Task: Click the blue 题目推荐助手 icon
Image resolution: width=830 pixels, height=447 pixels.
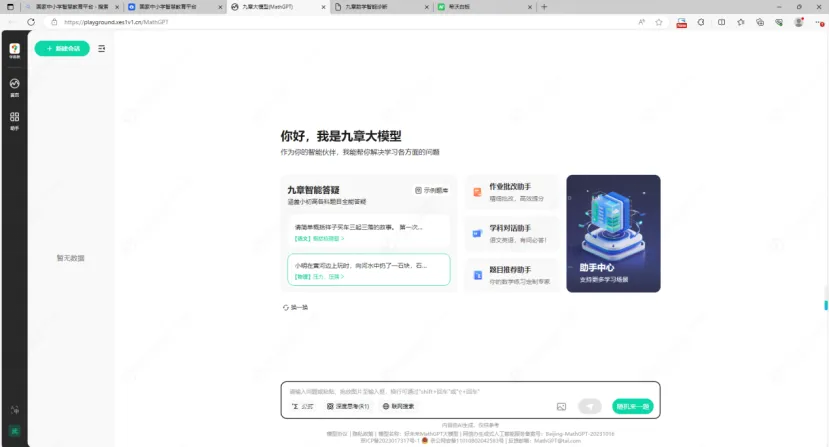Action: 477,275
